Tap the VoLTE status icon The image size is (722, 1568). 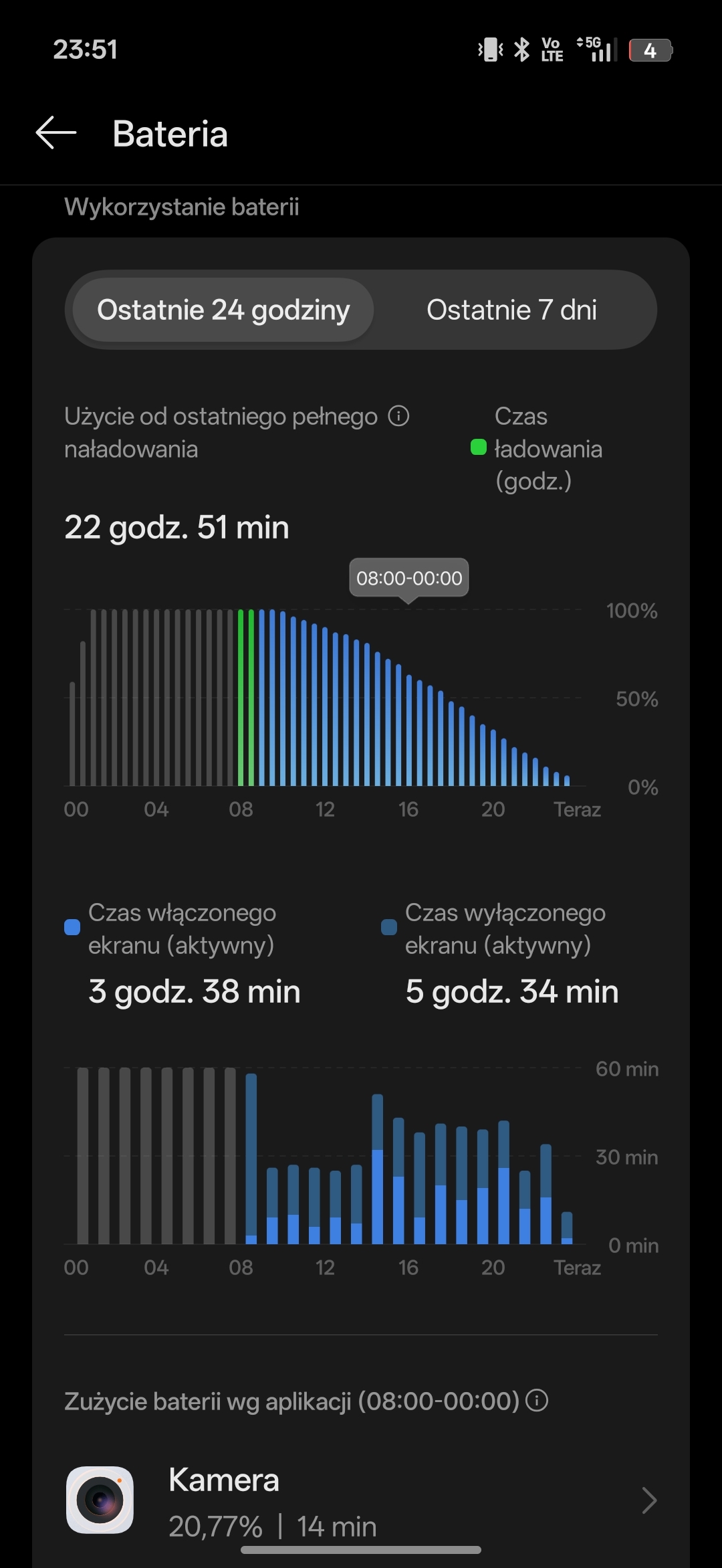point(552,50)
